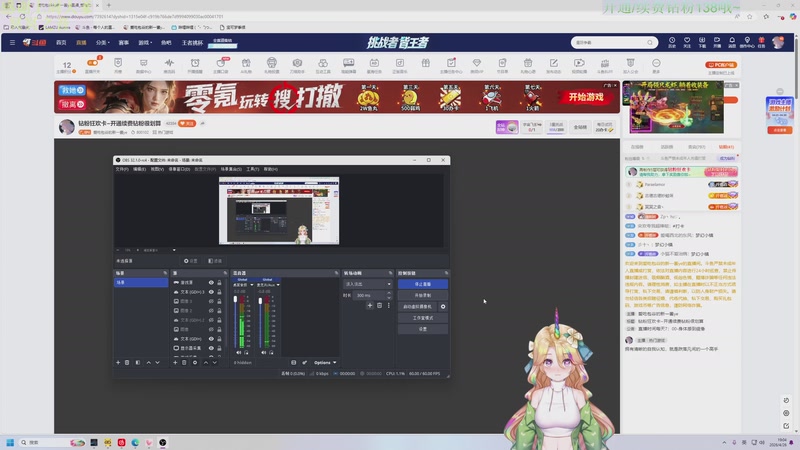This screenshot has width=800, height=450.
Task: Adjust the 300 ms transition duration stepper
Action: pyautogui.click(x=389, y=295)
